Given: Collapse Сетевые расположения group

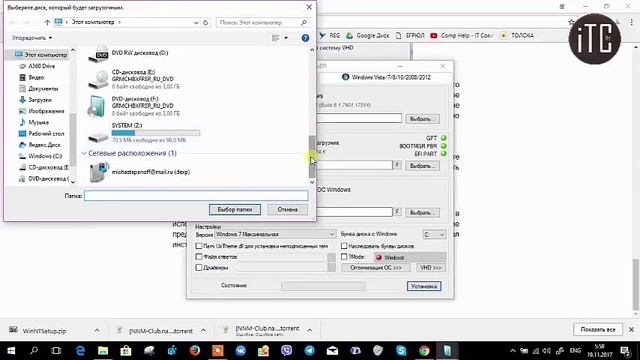Looking at the screenshot, I should pyautogui.click(x=84, y=153).
